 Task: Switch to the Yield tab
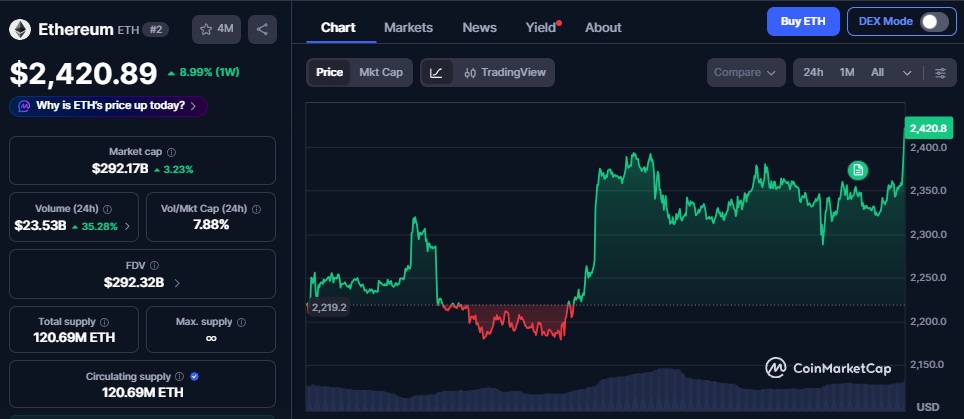point(541,28)
